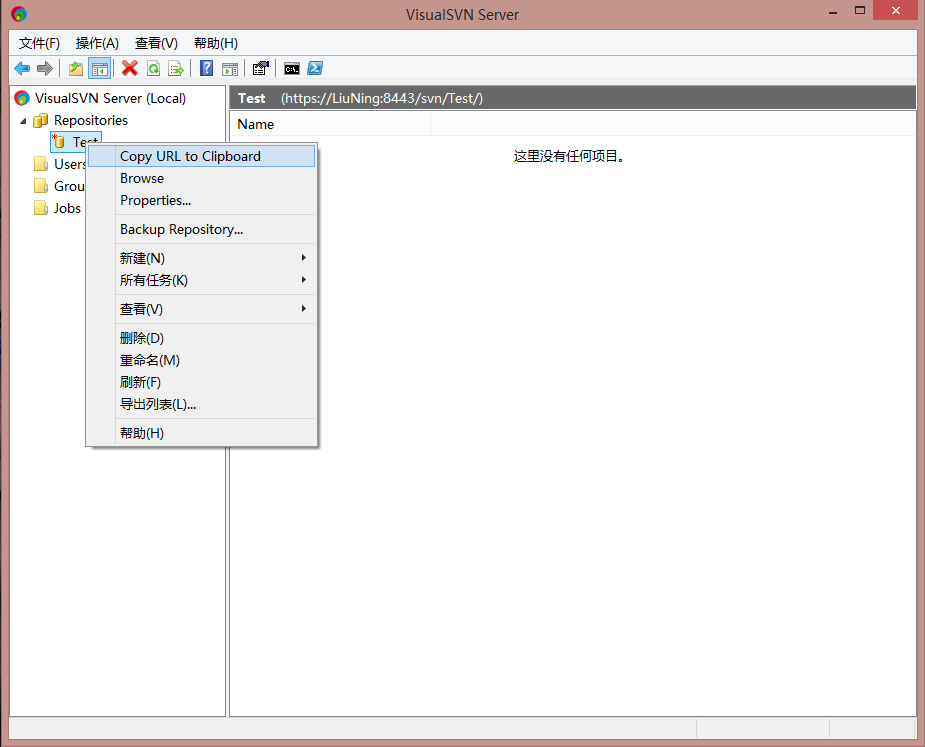925x747 pixels.
Task: Select the Repositories tree item label
Action: pos(91,120)
